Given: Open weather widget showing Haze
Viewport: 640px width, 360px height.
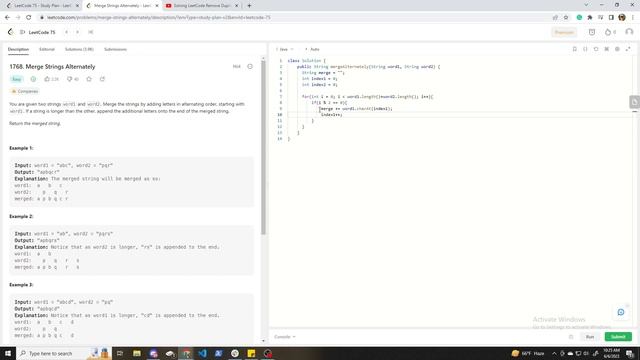Looking at the screenshot, I should pos(528,353).
